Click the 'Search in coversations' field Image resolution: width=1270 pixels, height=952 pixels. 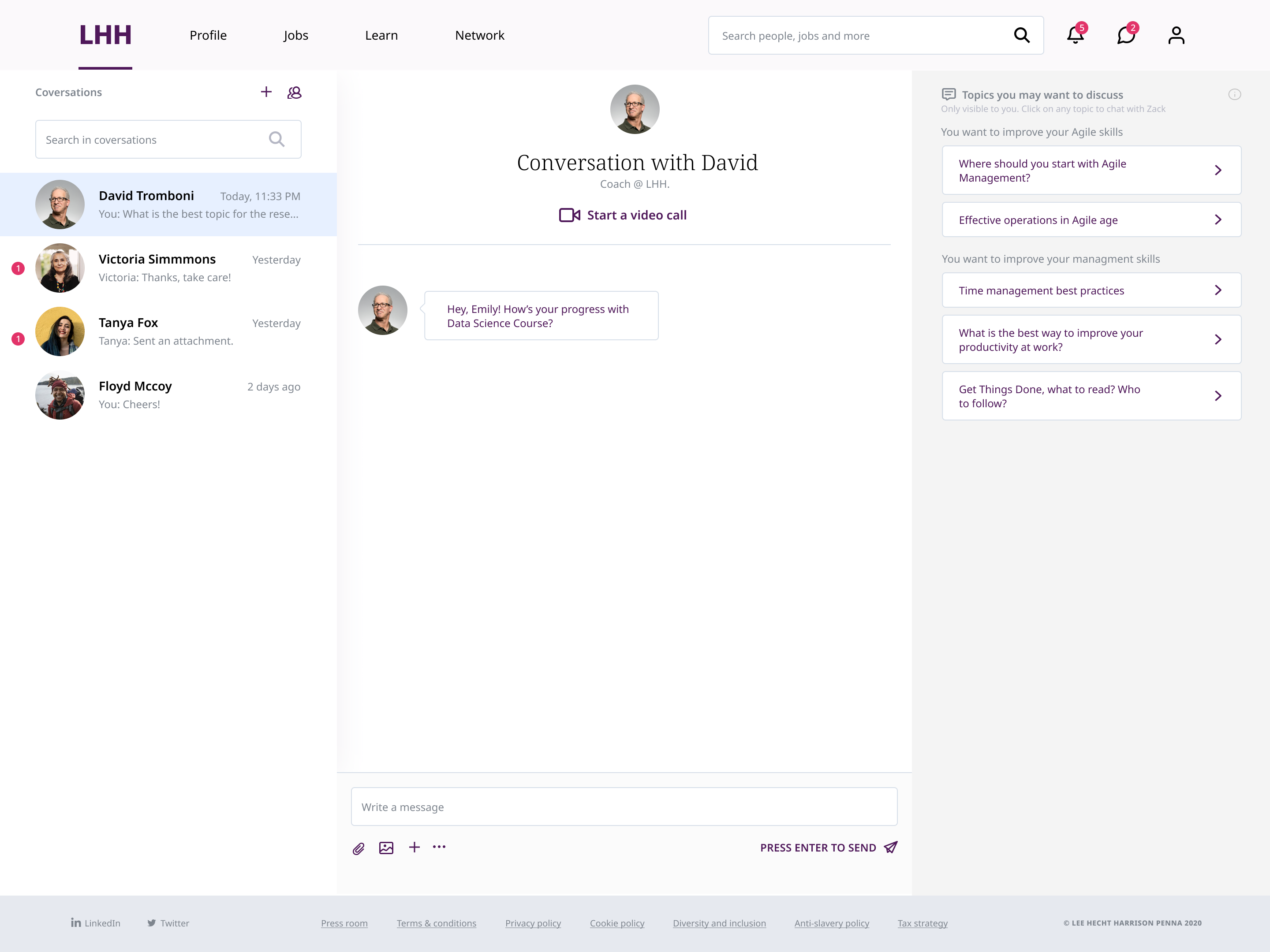coord(168,139)
